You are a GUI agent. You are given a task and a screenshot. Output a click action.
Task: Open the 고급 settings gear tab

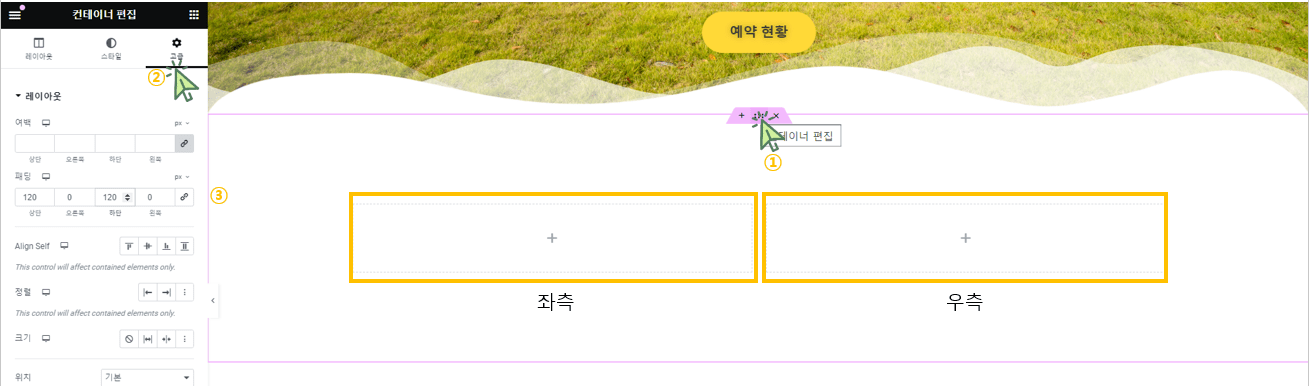tap(177, 49)
